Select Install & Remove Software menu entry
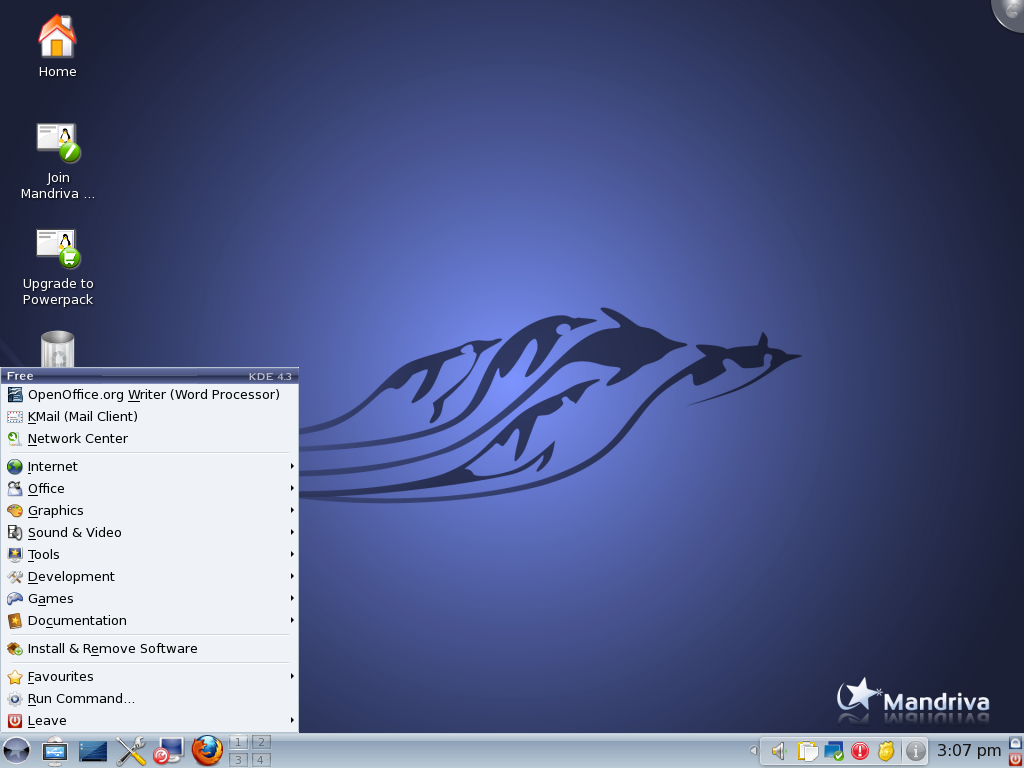 tap(112, 649)
